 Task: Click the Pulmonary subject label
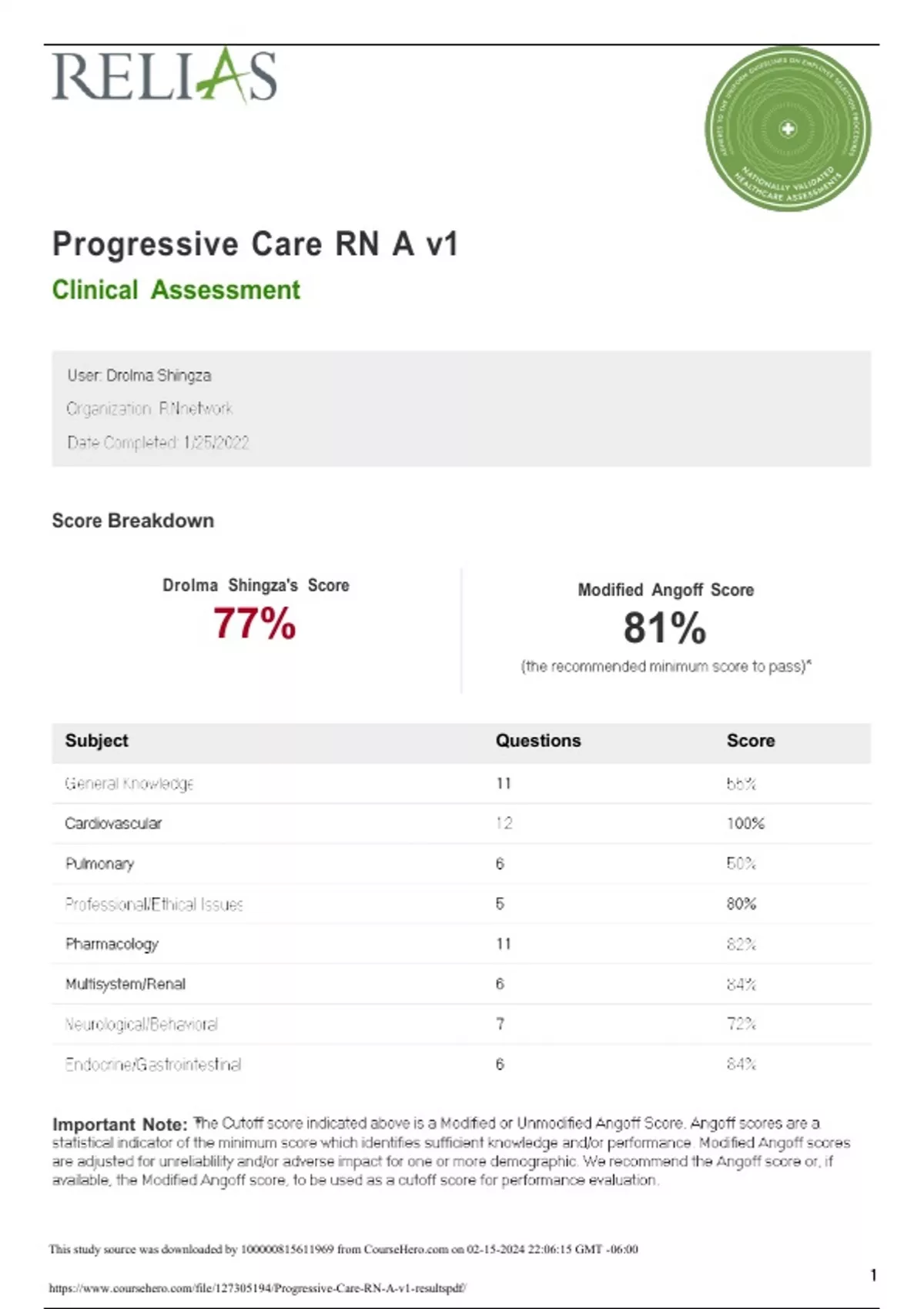pyautogui.click(x=99, y=864)
